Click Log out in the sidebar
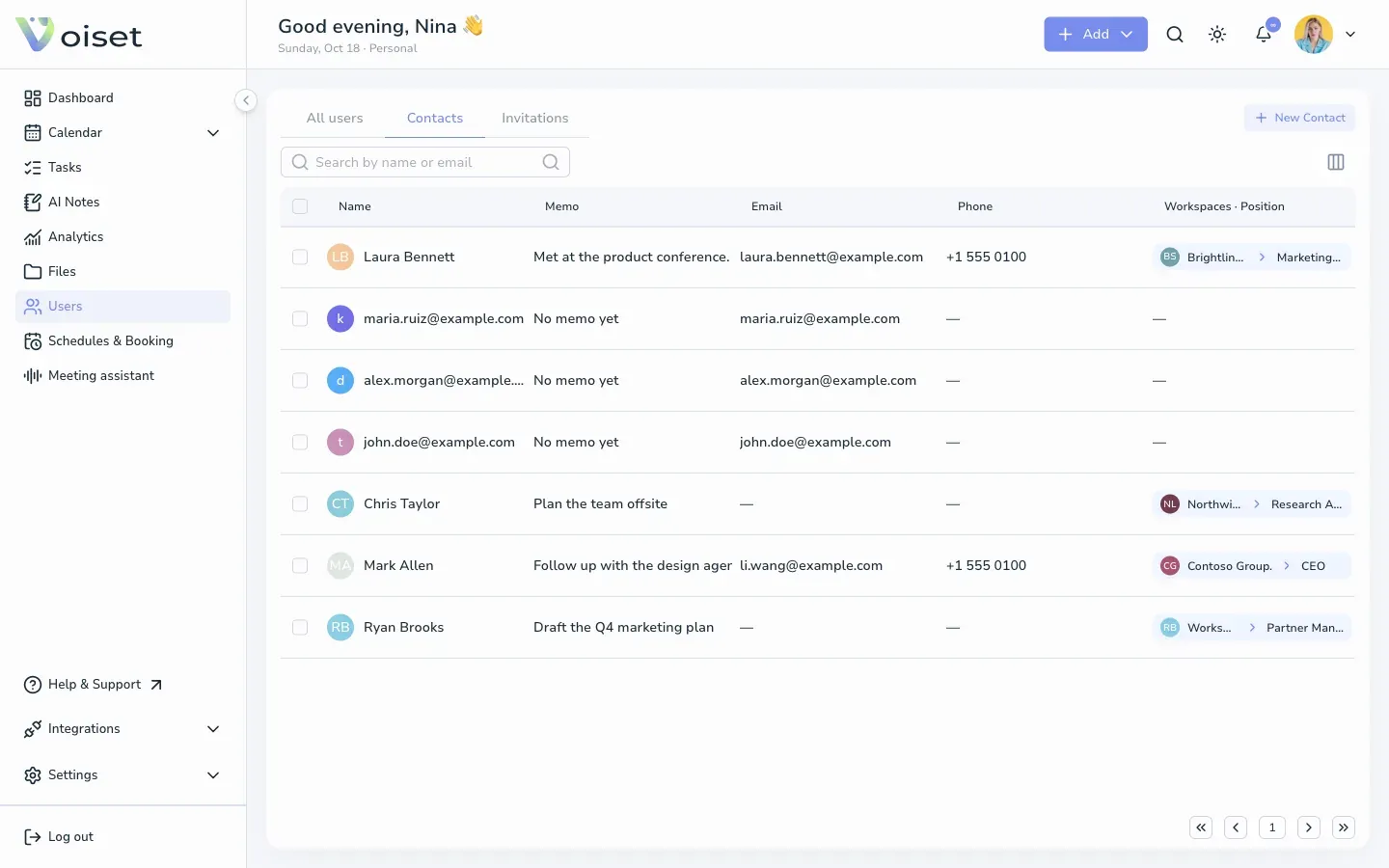 point(59,837)
